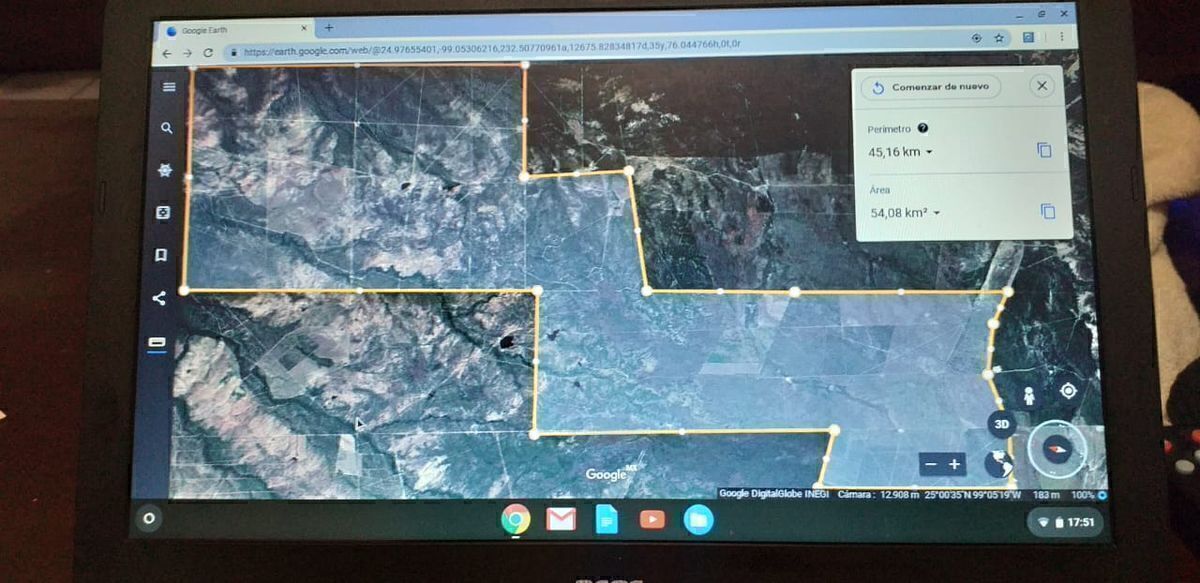This screenshot has width=1200, height=583.
Task: Click the browser extension icon
Action: click(x=1028, y=37)
